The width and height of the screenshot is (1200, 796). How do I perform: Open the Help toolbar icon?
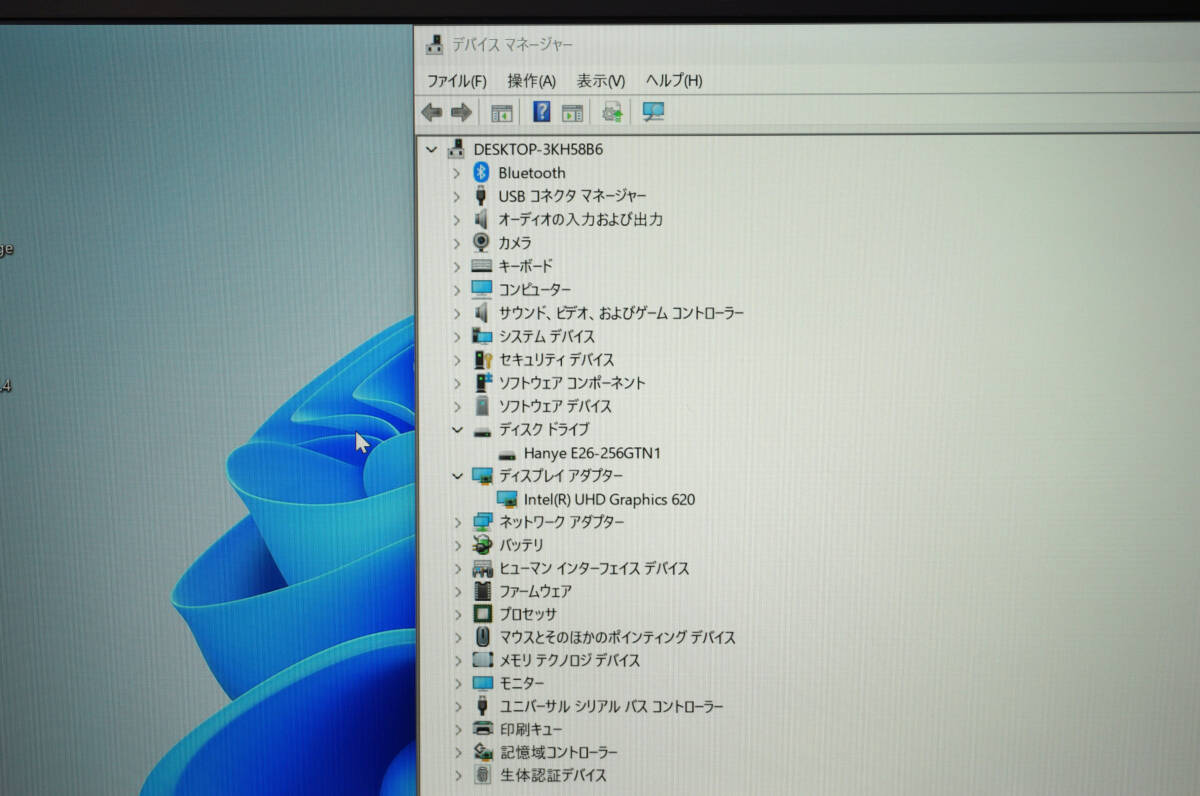[542, 112]
